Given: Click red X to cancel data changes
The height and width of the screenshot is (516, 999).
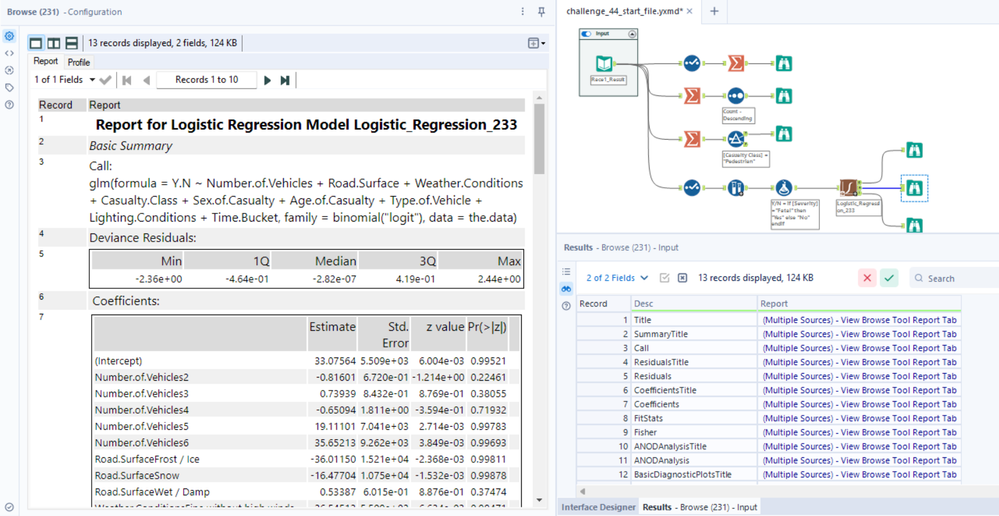Looking at the screenshot, I should (867, 278).
